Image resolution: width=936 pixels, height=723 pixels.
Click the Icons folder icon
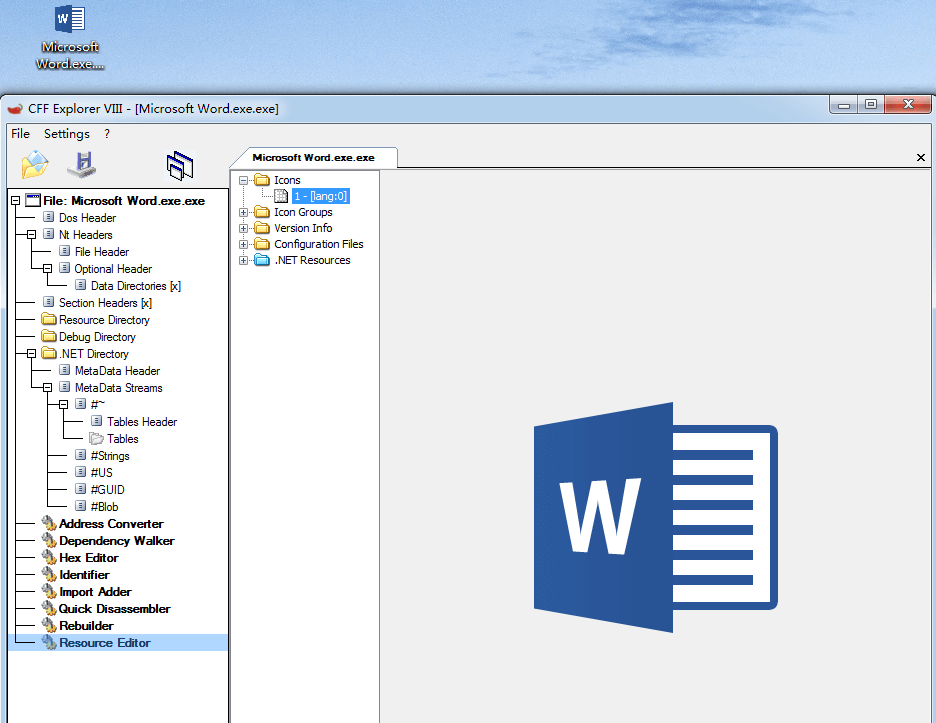point(261,180)
